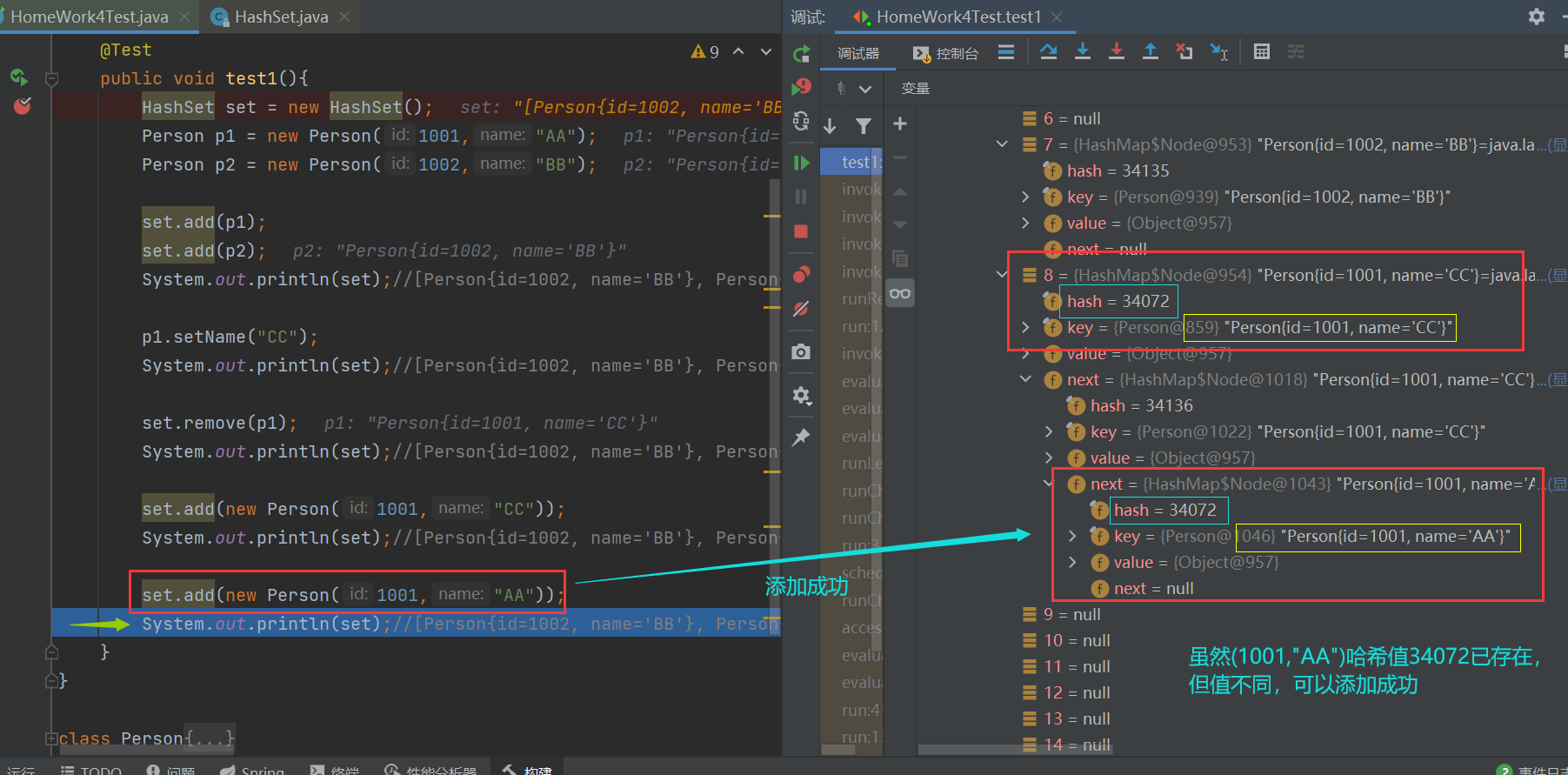Click Drop Frame icon
This screenshot has width=1568, height=775.
(1184, 52)
